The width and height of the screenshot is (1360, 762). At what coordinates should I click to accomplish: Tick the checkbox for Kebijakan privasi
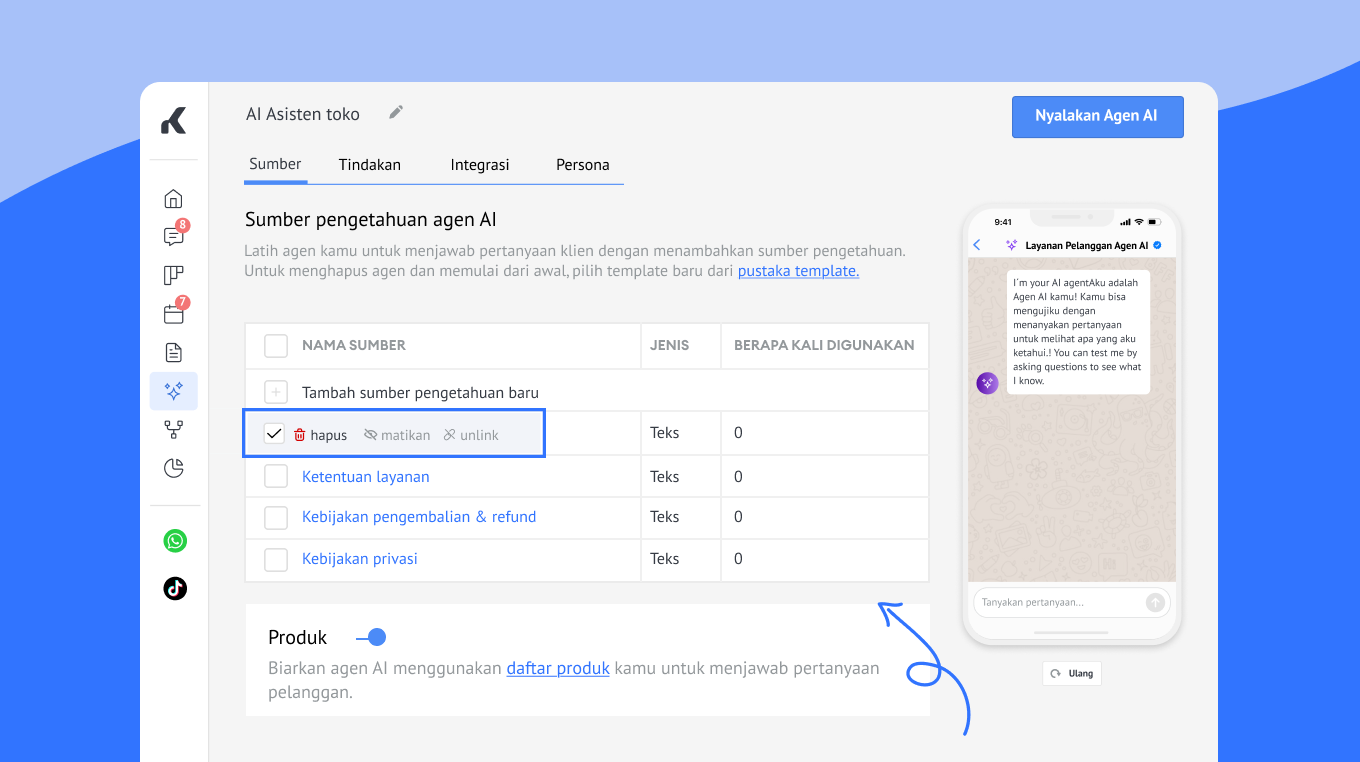point(276,559)
